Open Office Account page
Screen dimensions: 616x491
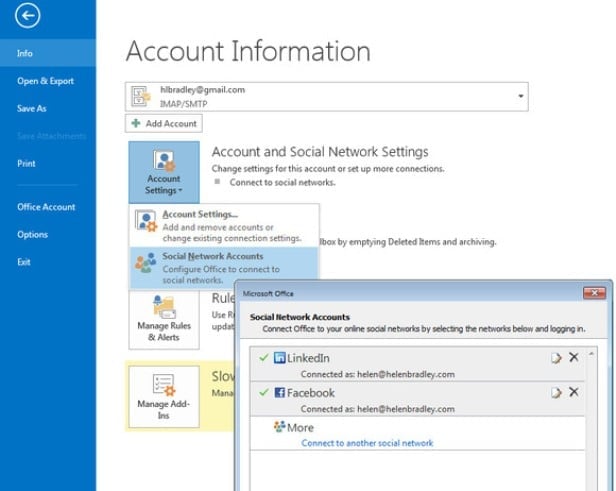(x=46, y=207)
